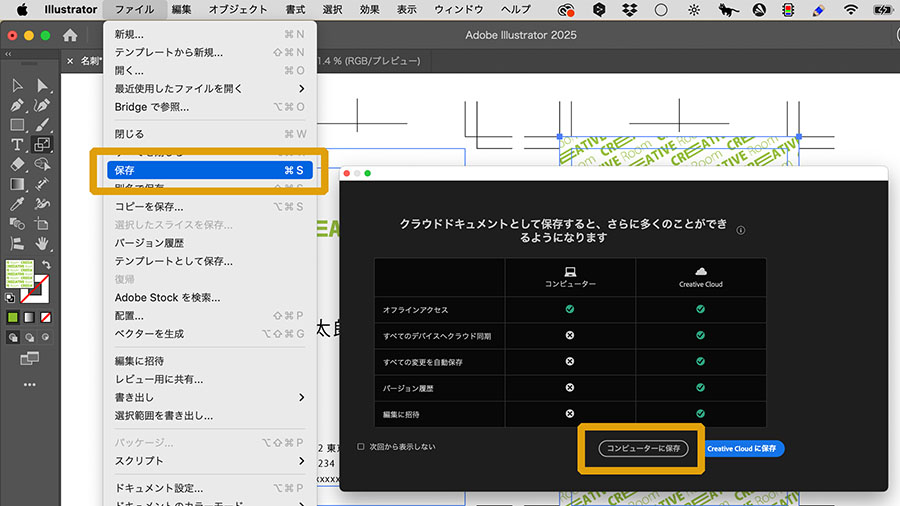Select the Hand tool

(42, 244)
